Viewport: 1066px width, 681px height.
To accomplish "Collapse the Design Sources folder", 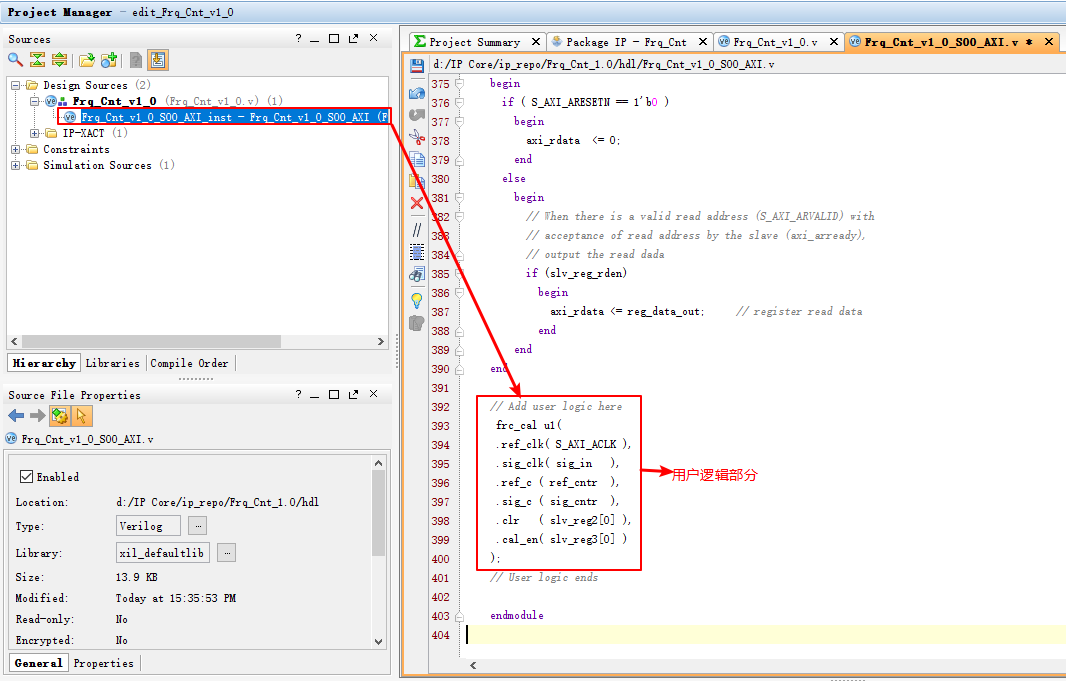I will 15,85.
